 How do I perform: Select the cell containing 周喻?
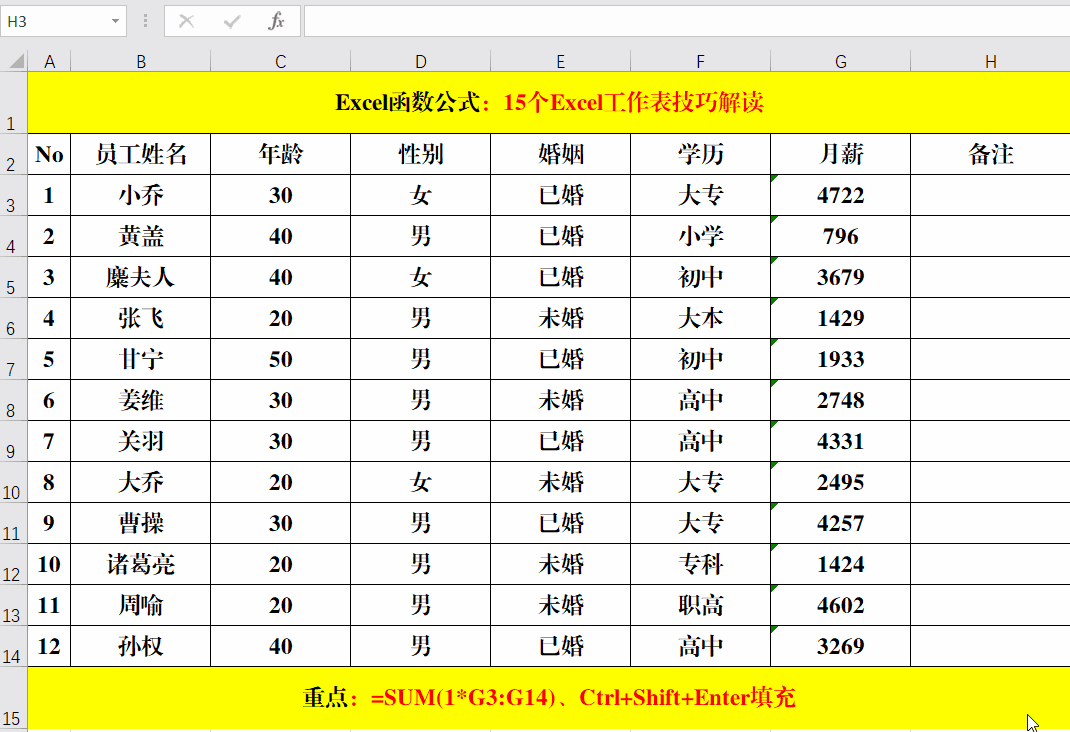click(x=141, y=605)
